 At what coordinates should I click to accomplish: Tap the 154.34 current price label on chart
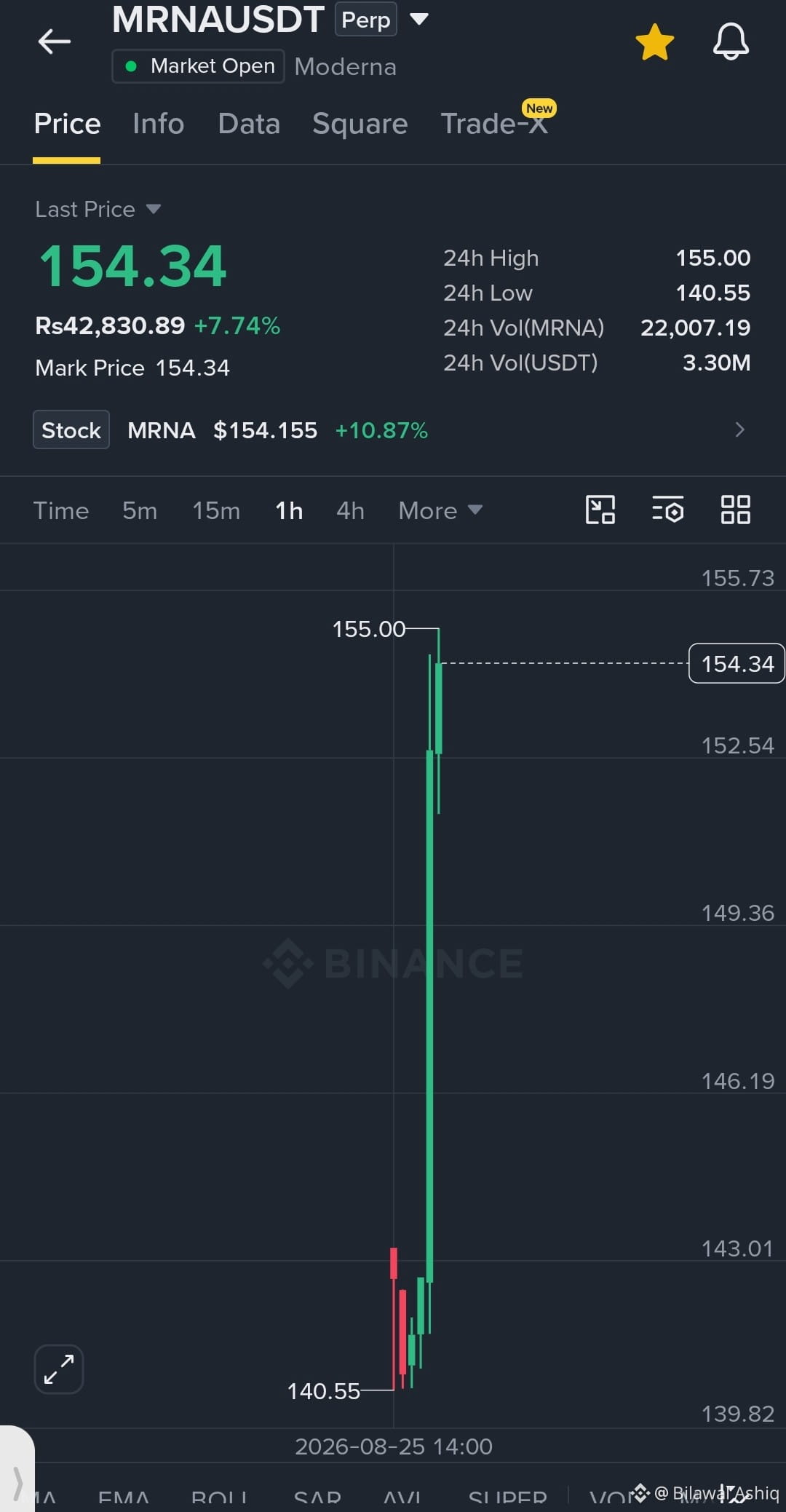737,663
